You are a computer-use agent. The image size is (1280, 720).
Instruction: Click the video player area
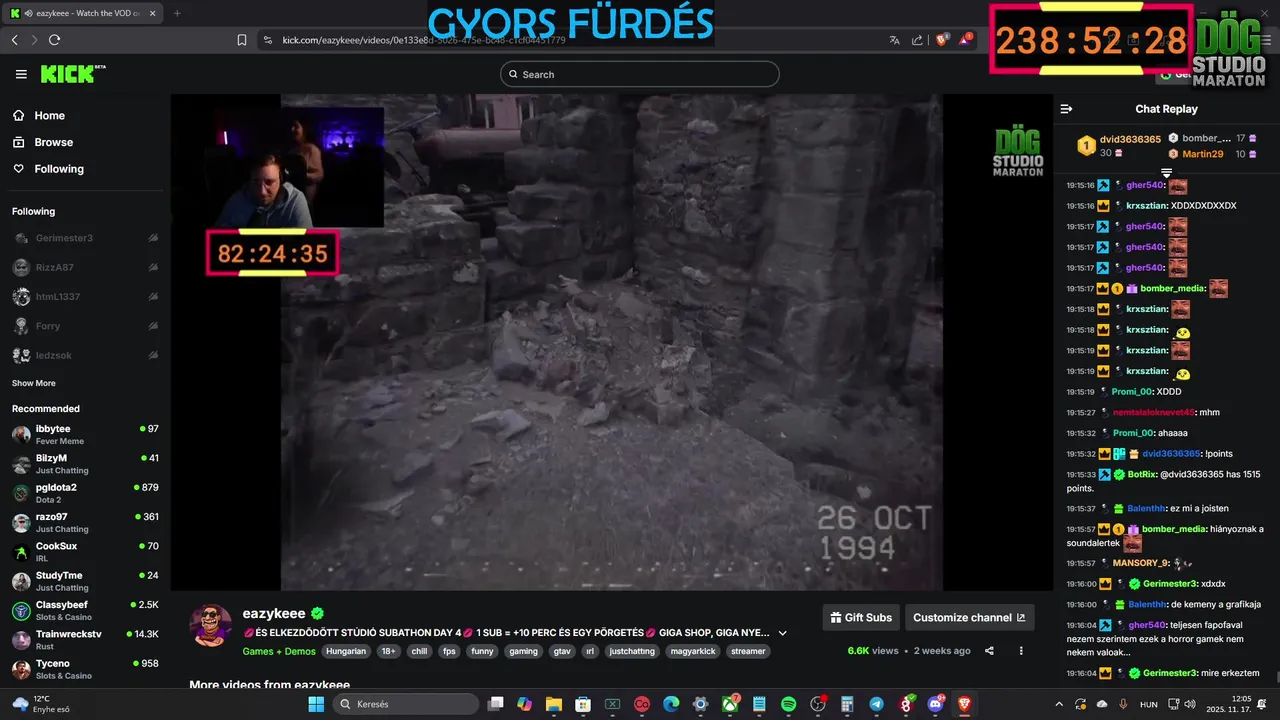(611, 342)
